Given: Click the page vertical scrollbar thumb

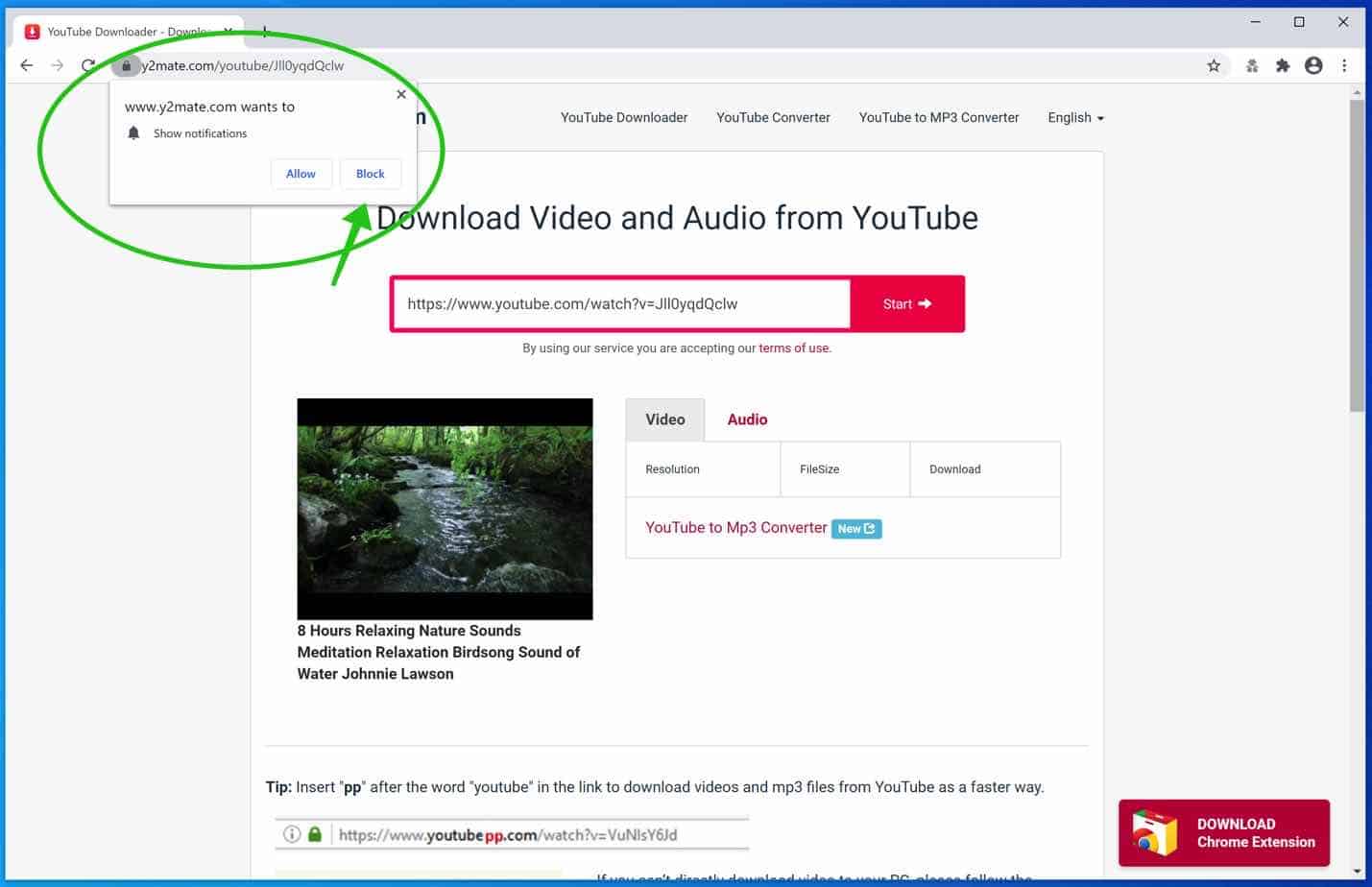Looking at the screenshot, I should 1357,254.
